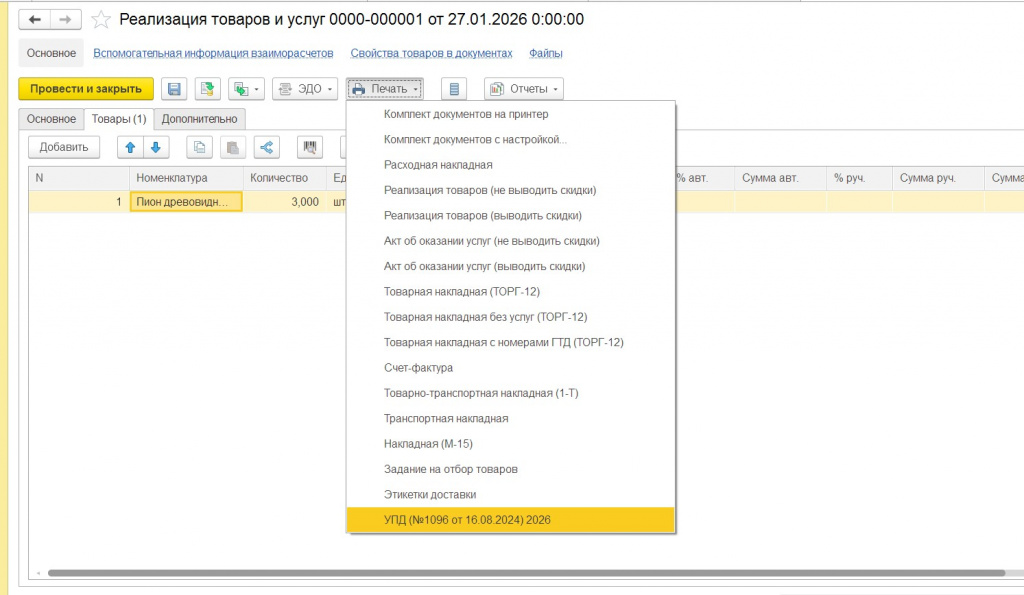Open the ЭДО dropdown menu
This screenshot has width=1024, height=595.
coord(305,89)
